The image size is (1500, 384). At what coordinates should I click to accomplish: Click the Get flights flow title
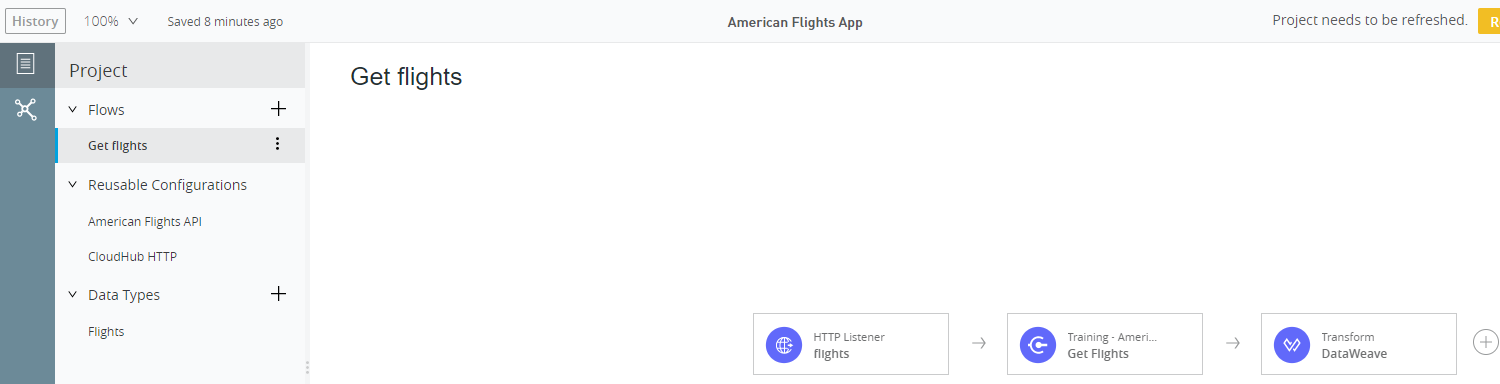(x=406, y=77)
